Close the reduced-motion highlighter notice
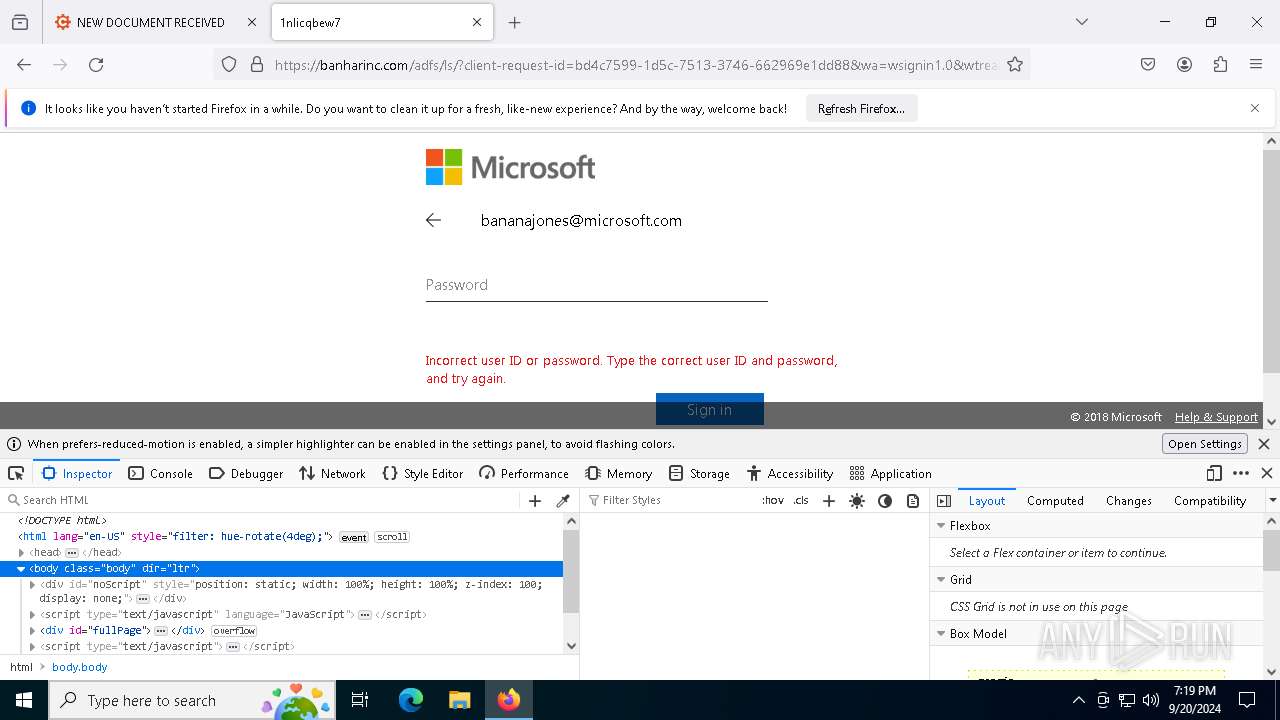Screen dimensions: 1280x720 (x=1264, y=444)
